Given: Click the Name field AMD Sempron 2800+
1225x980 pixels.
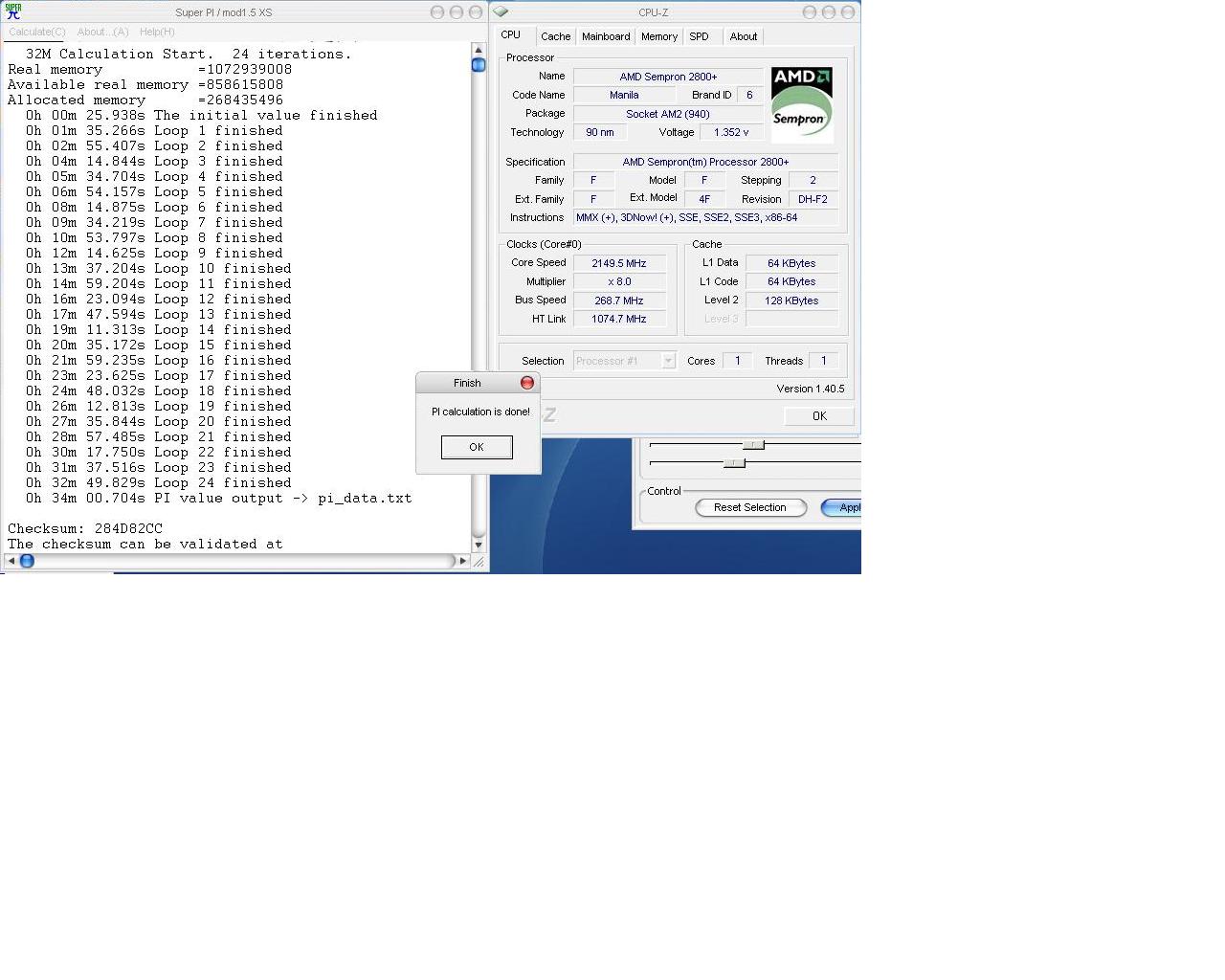Looking at the screenshot, I should (668, 77).
